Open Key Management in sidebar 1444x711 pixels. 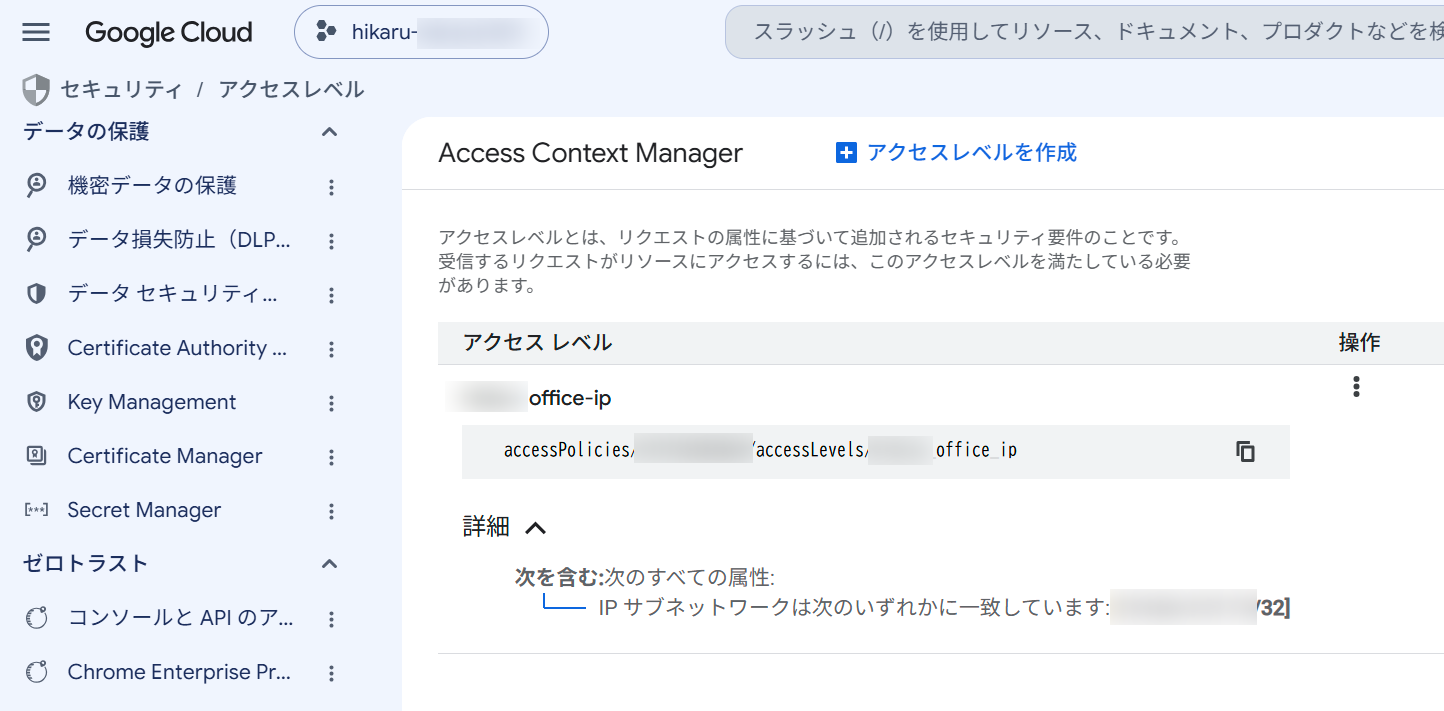click(x=152, y=402)
